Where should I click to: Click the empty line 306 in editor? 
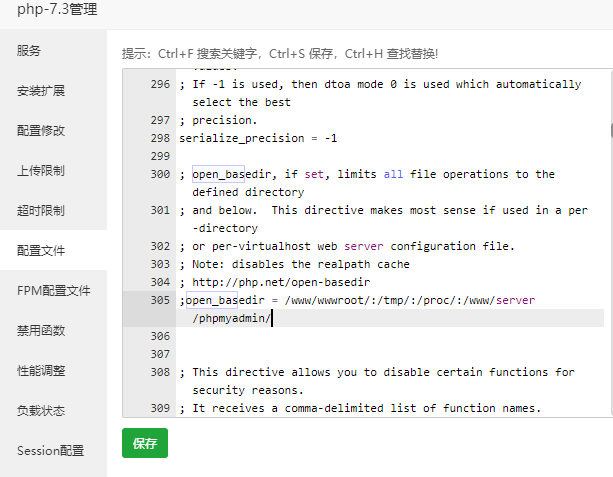[390, 336]
